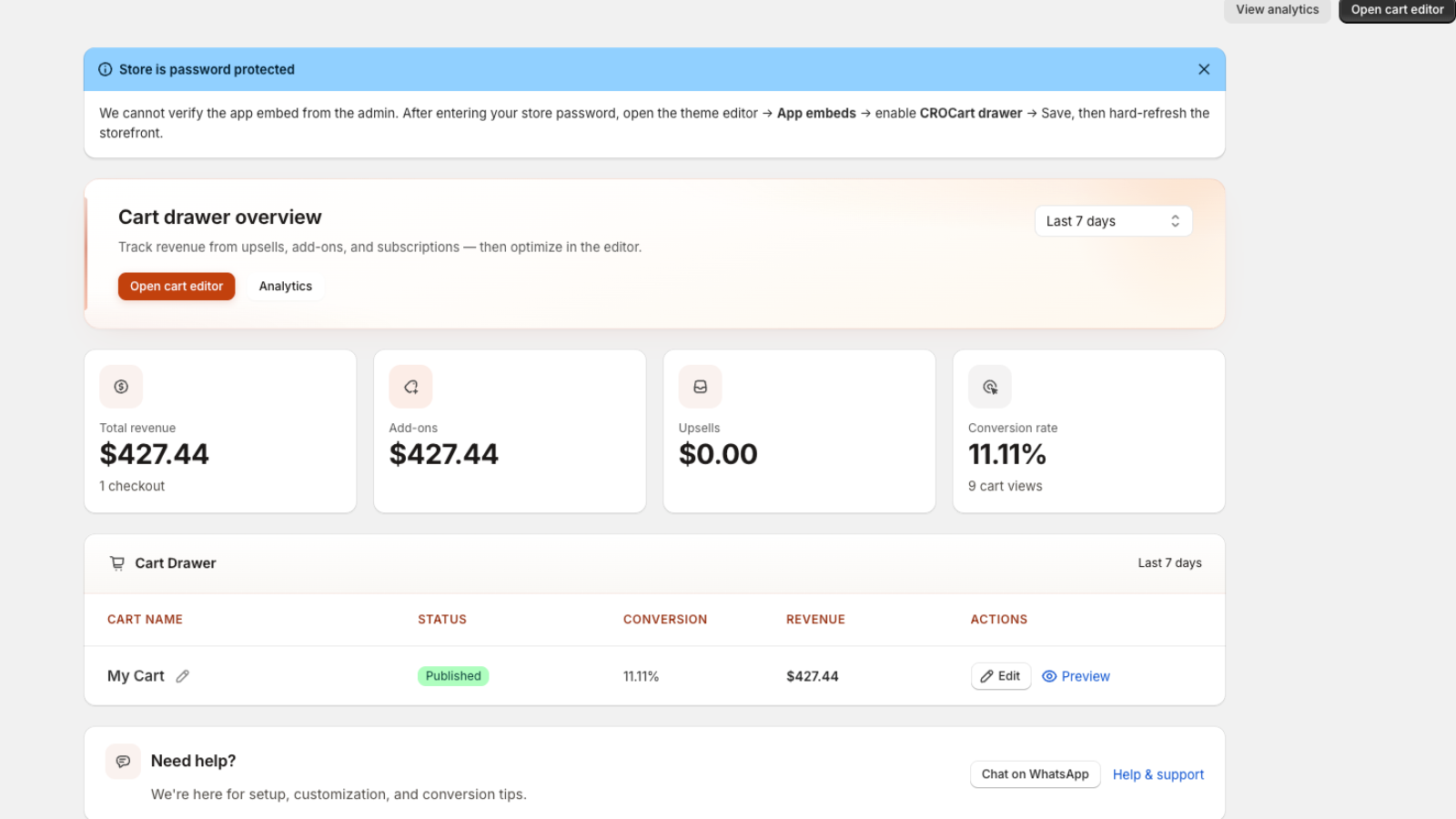The width and height of the screenshot is (1456, 819).
Task: Click the Cart drawer overview heading
Action: click(220, 217)
